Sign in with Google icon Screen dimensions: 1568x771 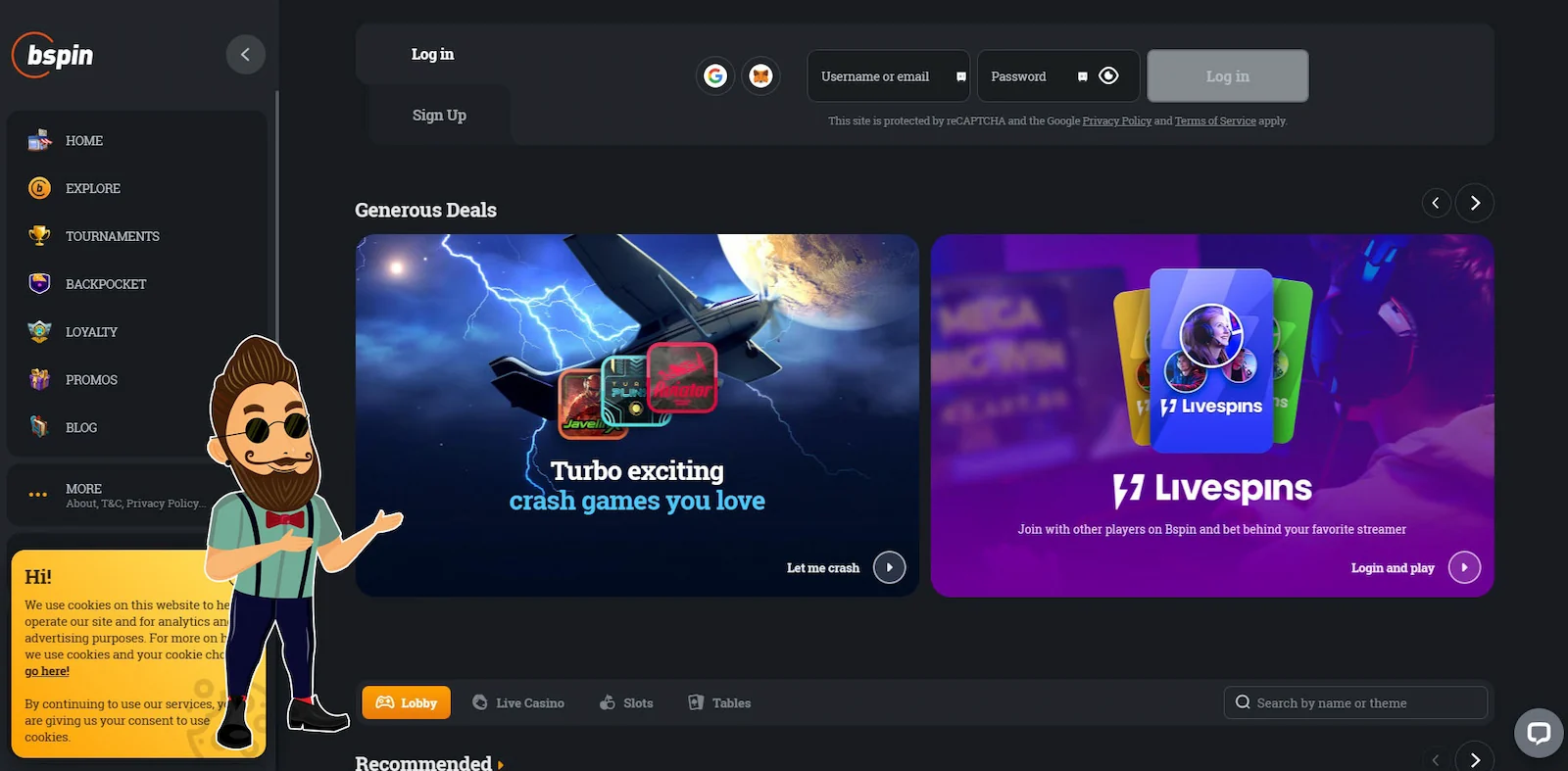[715, 75]
